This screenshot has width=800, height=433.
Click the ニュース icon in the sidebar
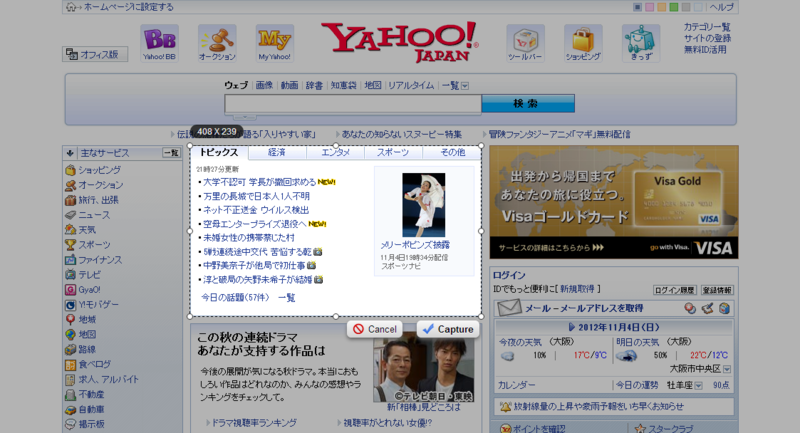[x=70, y=215]
